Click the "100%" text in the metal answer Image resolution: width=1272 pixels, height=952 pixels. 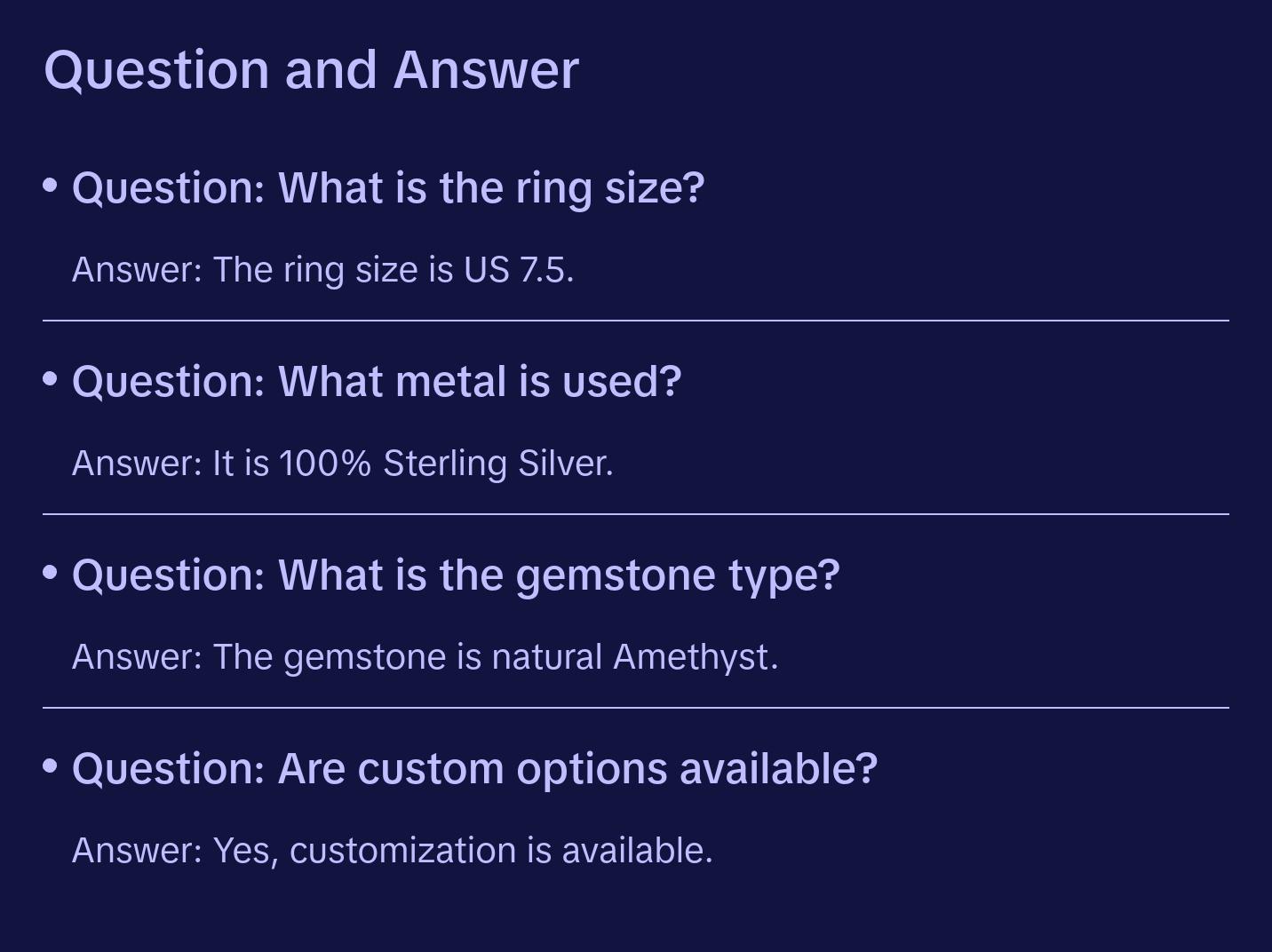[324, 464]
